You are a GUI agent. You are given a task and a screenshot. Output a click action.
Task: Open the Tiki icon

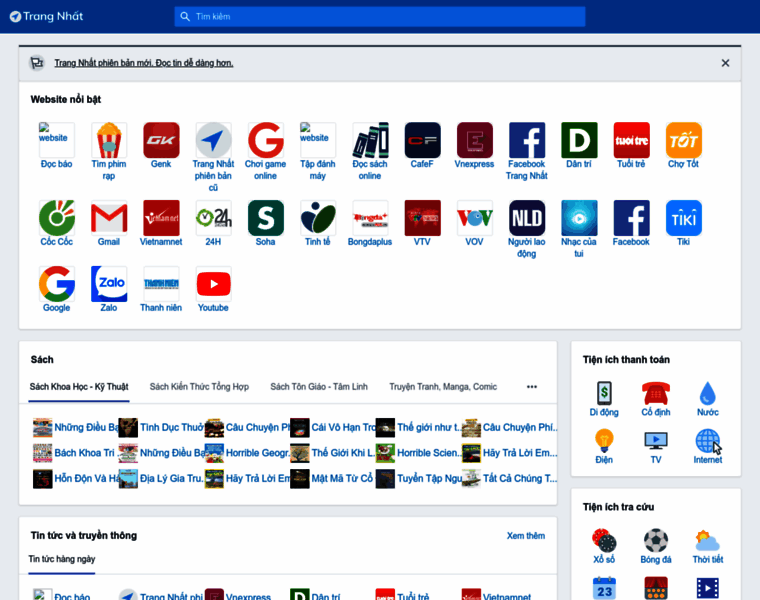click(x=684, y=218)
